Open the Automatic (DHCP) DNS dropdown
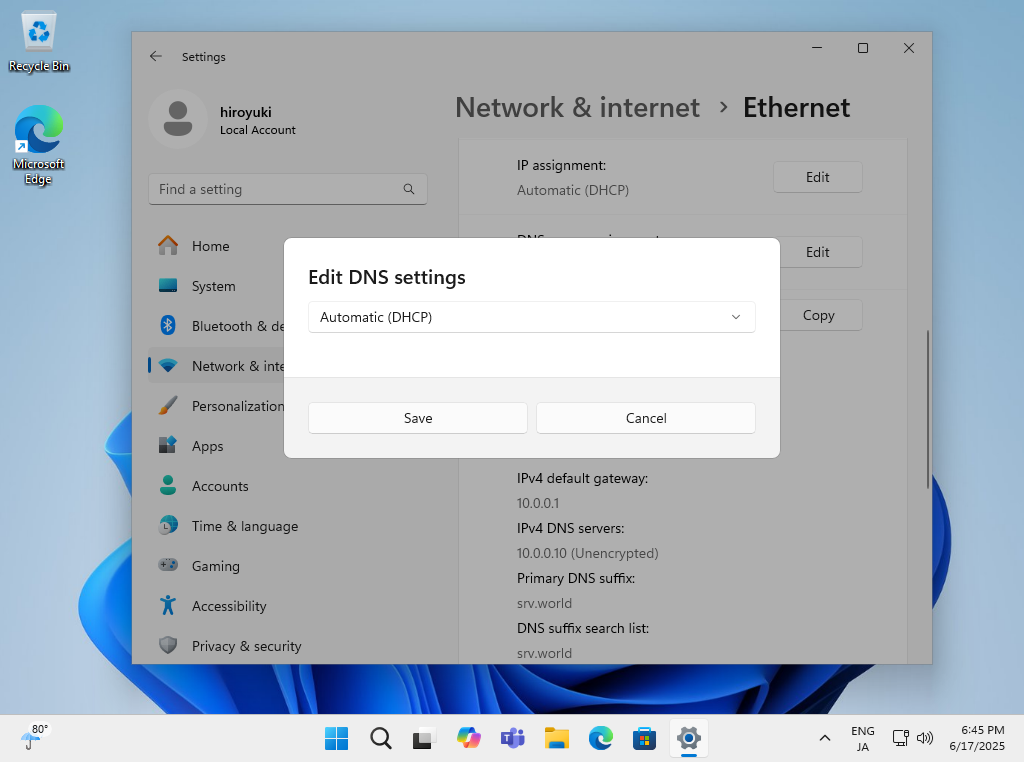The width and height of the screenshot is (1024, 762). pyautogui.click(x=531, y=316)
